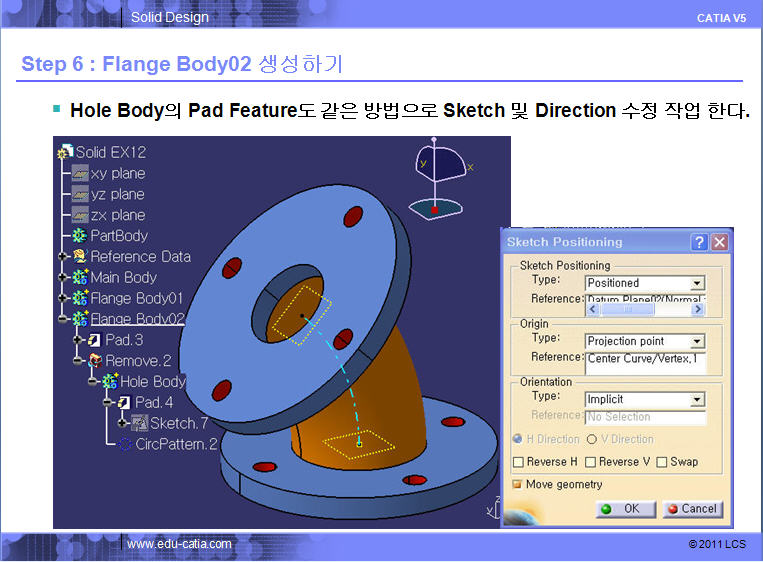Viewport: 763px width, 562px height.
Task: Select the Sketch.7 icon in tree
Action: point(139,423)
